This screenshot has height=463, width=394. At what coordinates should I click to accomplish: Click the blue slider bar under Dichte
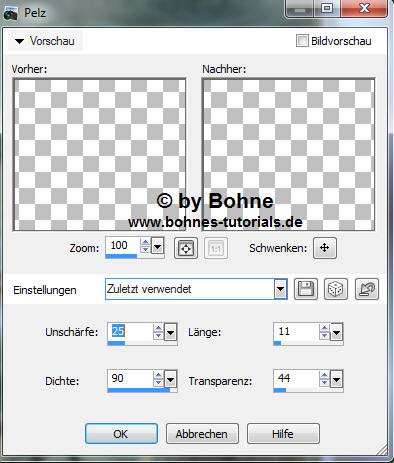point(139,390)
